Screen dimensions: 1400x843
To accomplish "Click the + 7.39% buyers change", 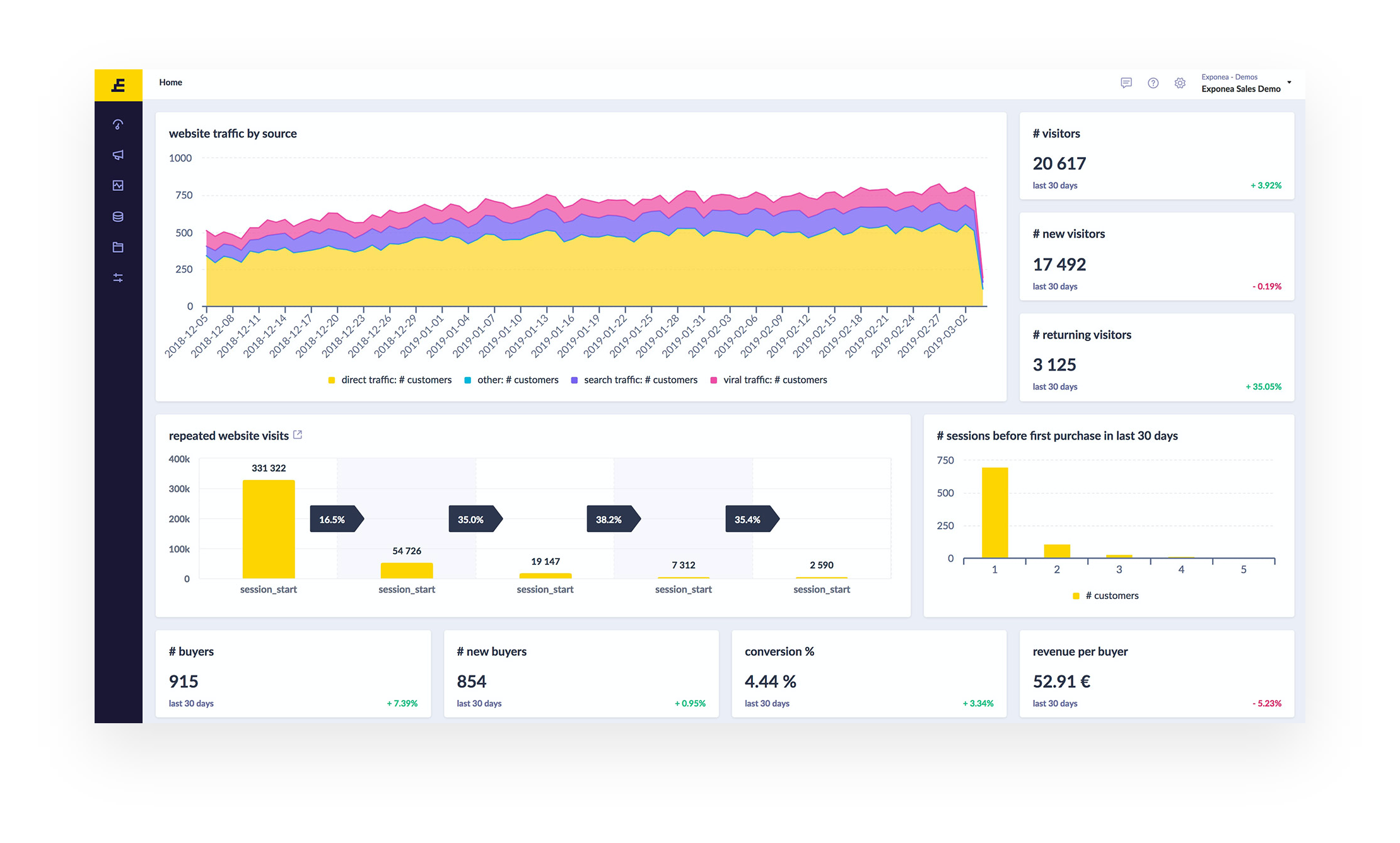I will (402, 703).
